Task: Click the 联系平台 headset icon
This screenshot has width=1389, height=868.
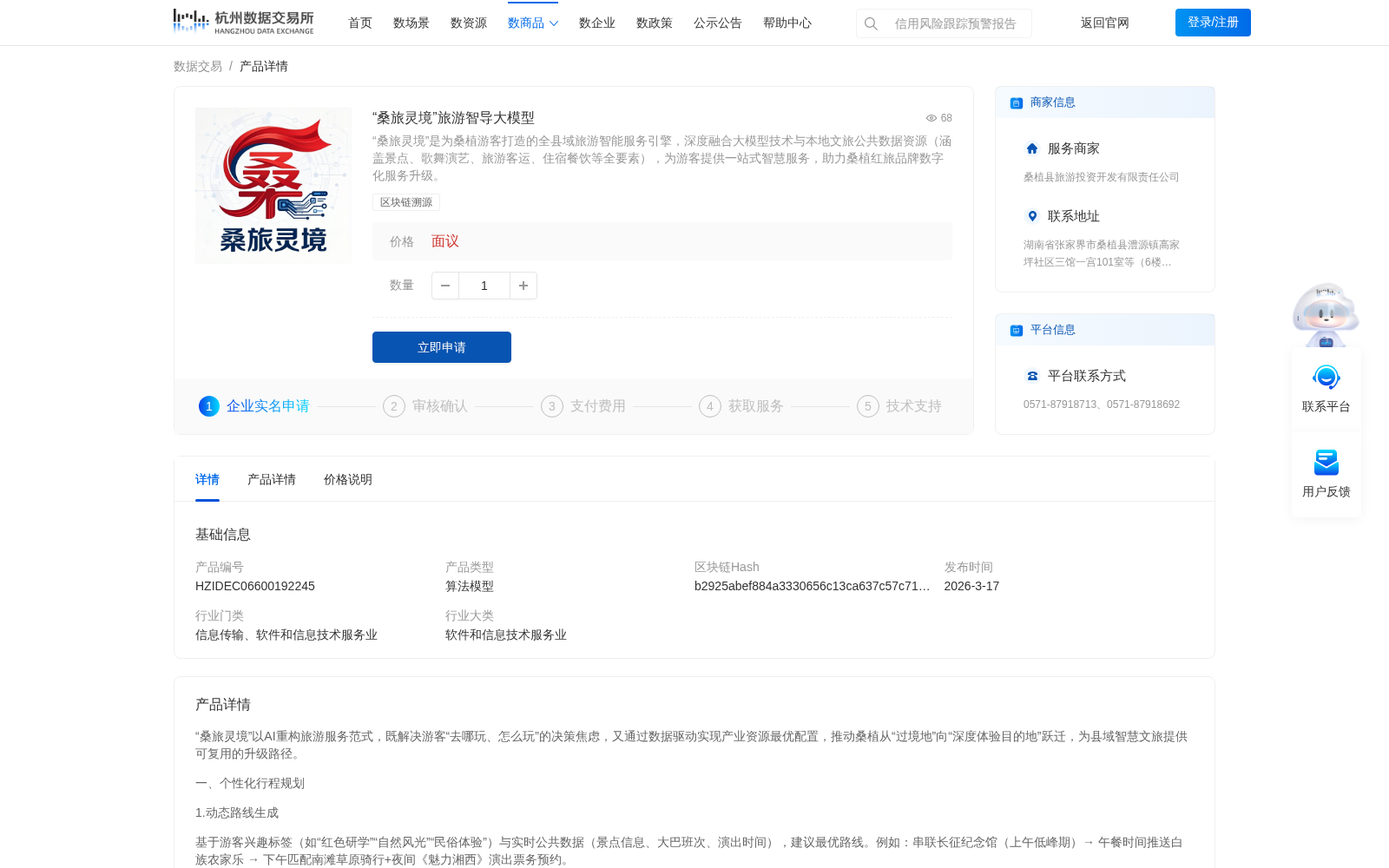Action: point(1326,378)
